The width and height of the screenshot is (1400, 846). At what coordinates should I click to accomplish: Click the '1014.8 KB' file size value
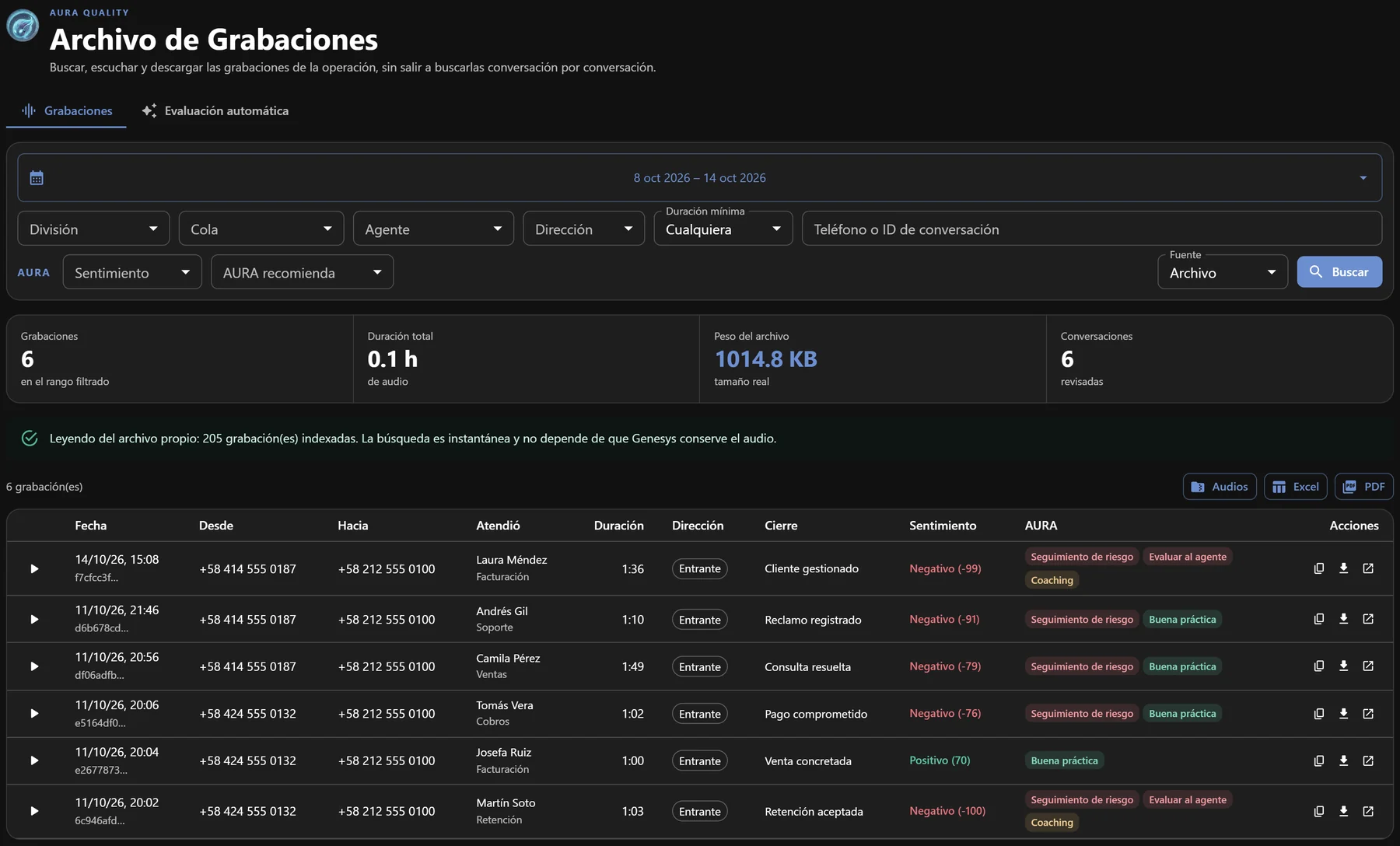tap(766, 359)
